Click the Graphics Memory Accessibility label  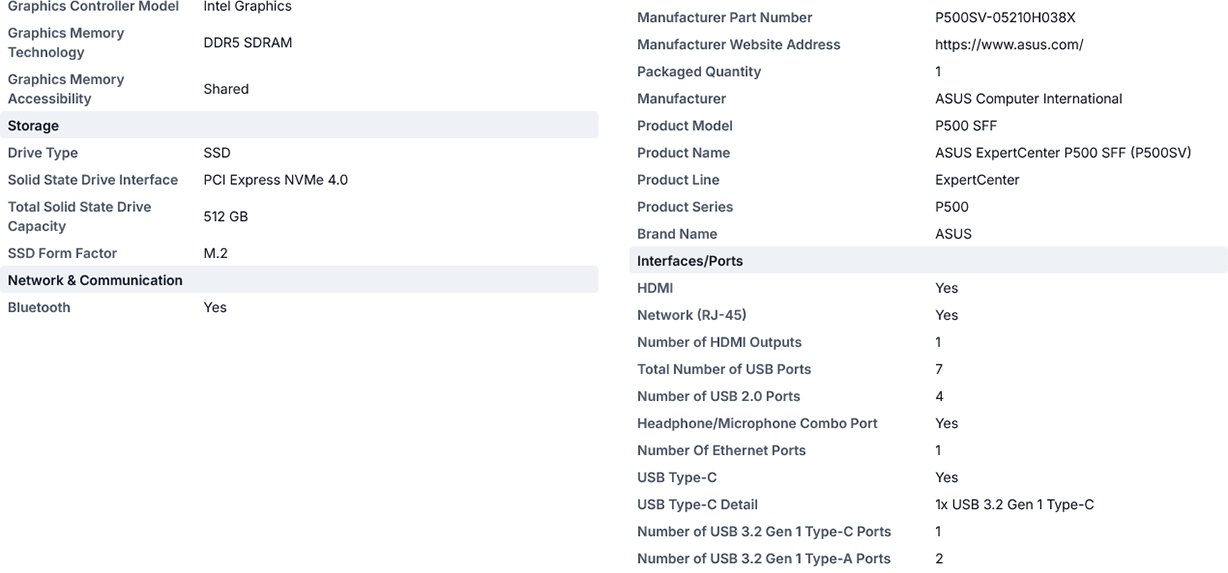pos(66,89)
